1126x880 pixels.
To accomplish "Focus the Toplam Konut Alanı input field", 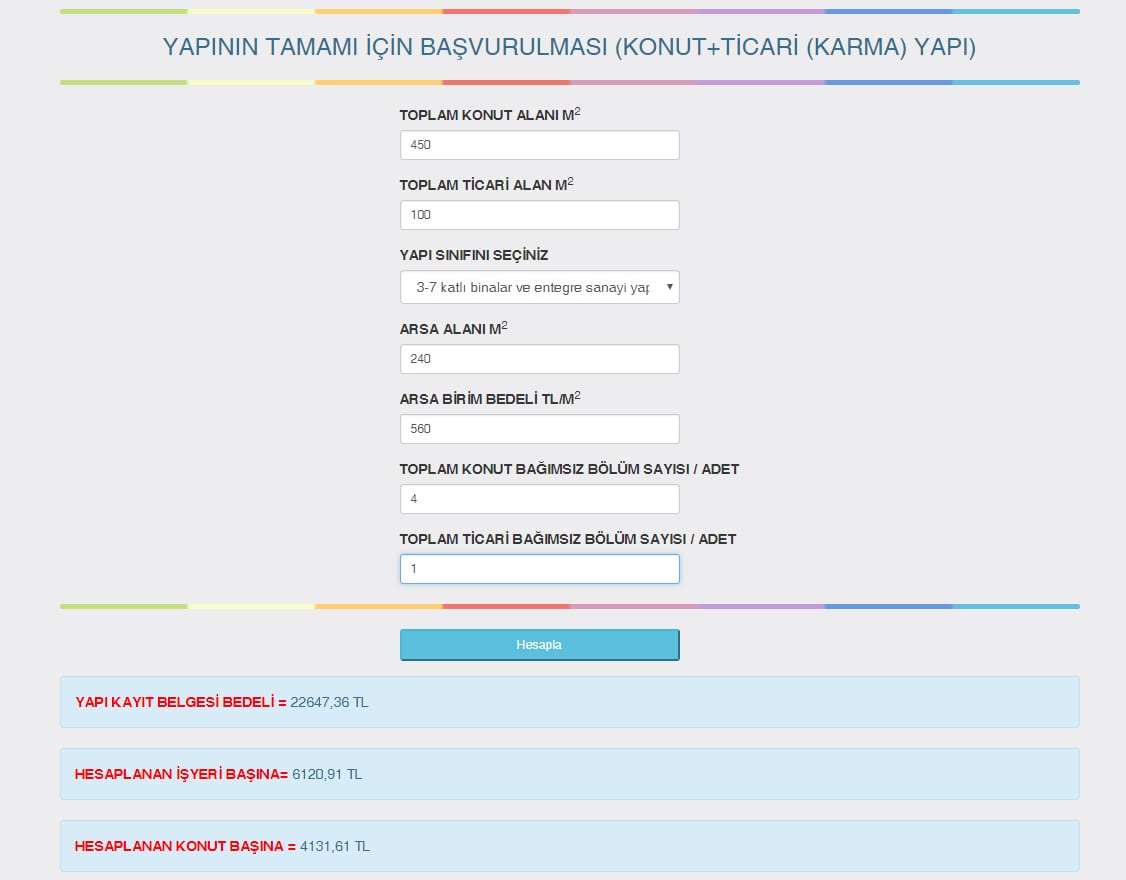I will pos(539,145).
